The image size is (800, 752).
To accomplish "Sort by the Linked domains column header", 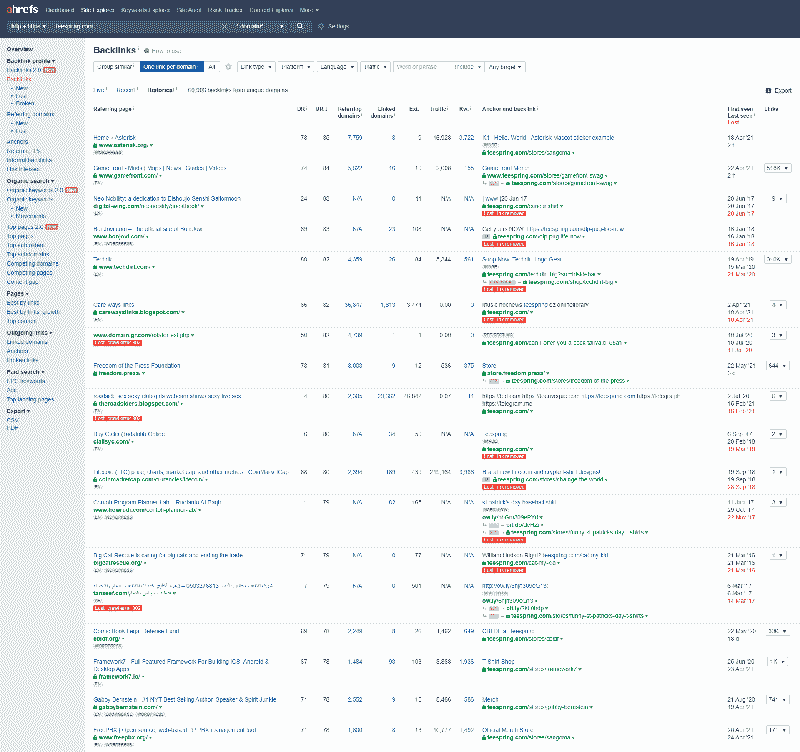I will 383,112.
